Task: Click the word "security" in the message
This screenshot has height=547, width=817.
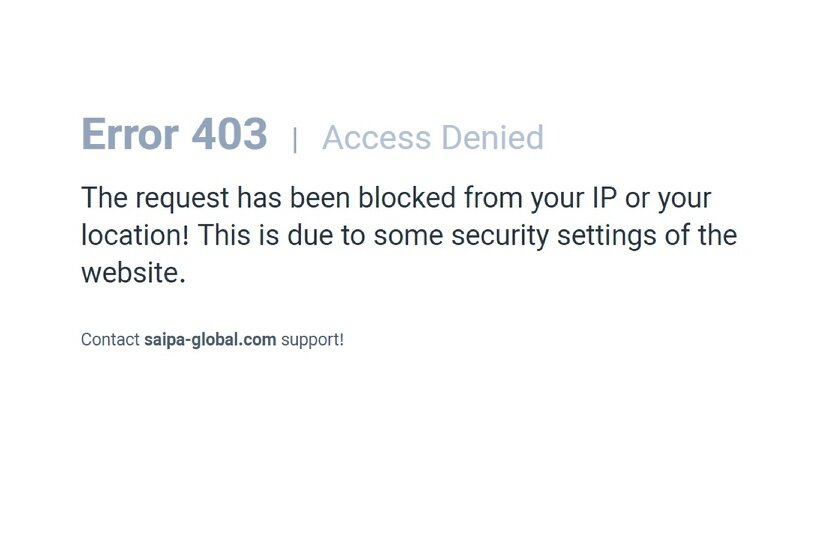Action: tap(500, 236)
